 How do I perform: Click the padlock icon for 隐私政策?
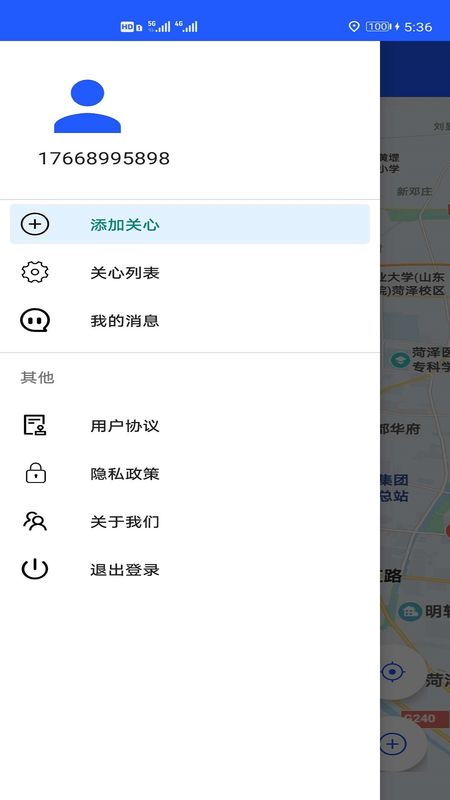[36, 473]
